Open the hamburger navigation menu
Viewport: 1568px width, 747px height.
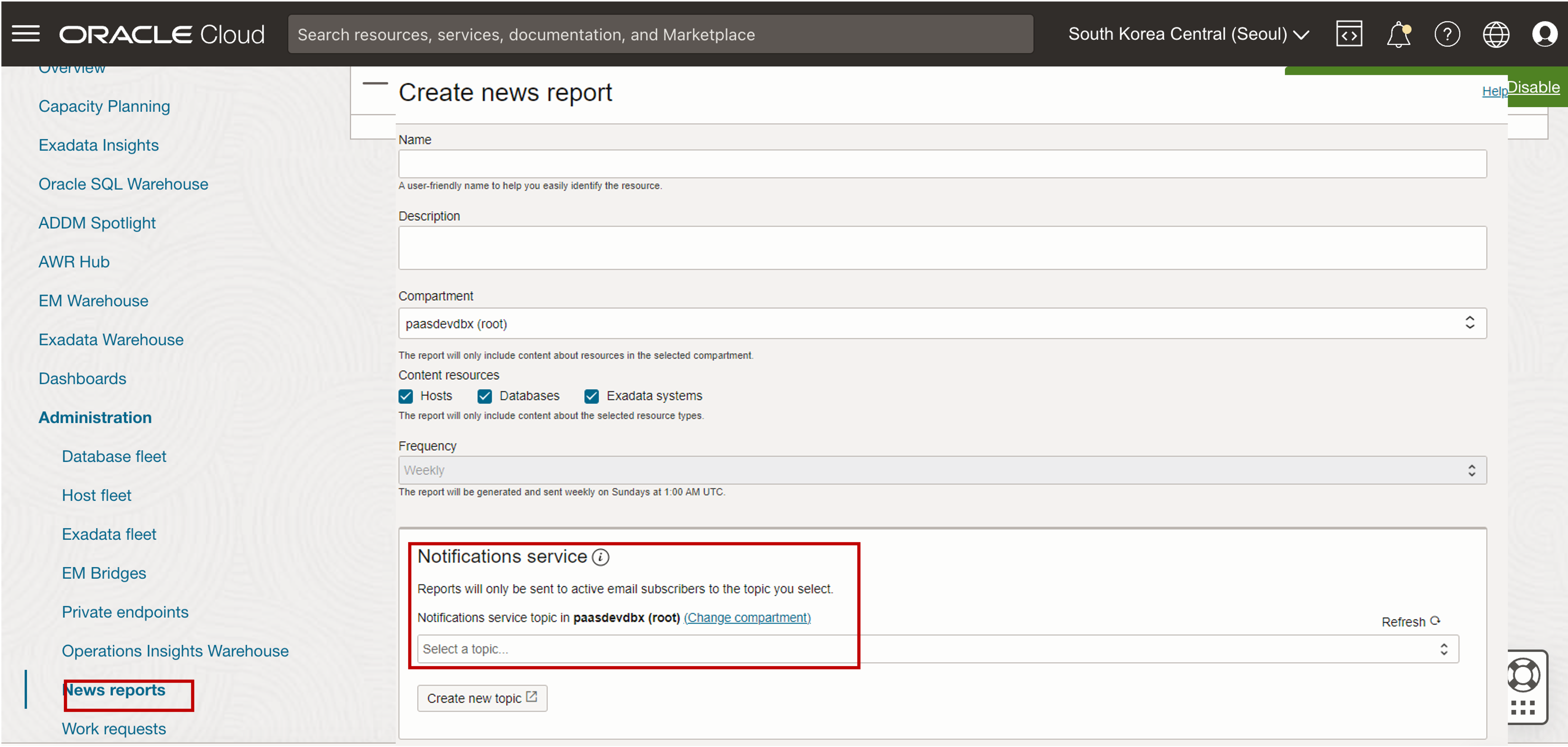(x=26, y=34)
